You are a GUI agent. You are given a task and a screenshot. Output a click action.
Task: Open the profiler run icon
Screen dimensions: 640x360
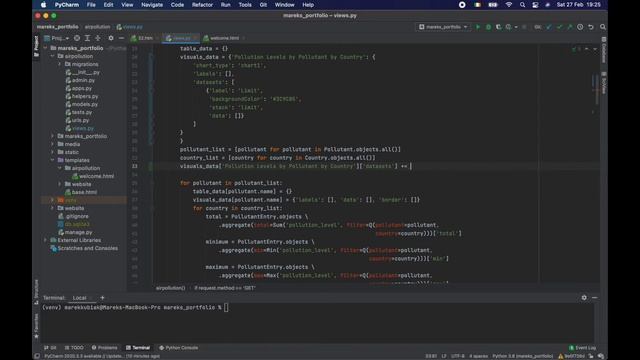509,27
